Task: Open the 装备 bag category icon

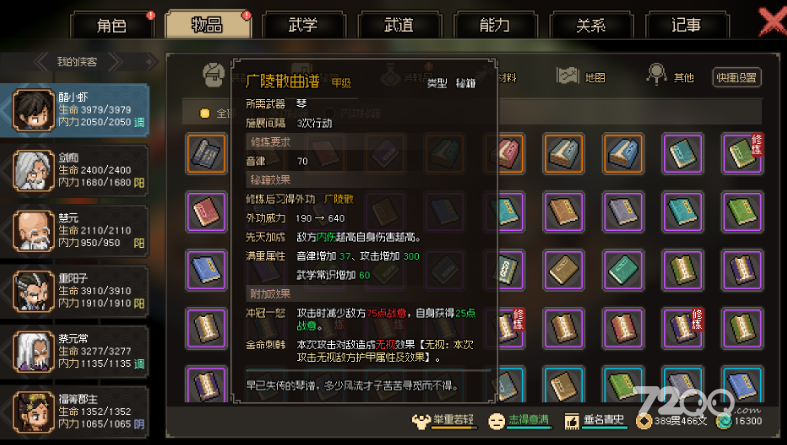Action: point(213,75)
